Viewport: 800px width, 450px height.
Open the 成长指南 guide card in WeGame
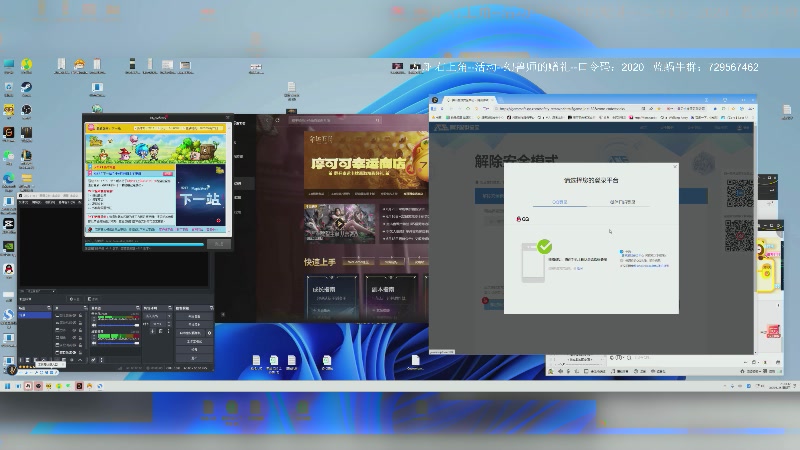pyautogui.click(x=332, y=298)
